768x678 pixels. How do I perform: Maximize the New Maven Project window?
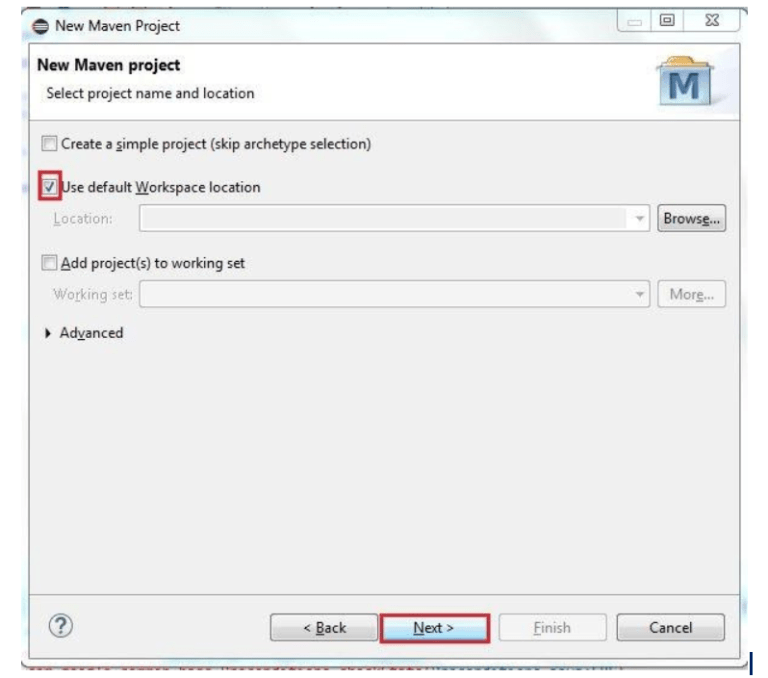click(667, 21)
